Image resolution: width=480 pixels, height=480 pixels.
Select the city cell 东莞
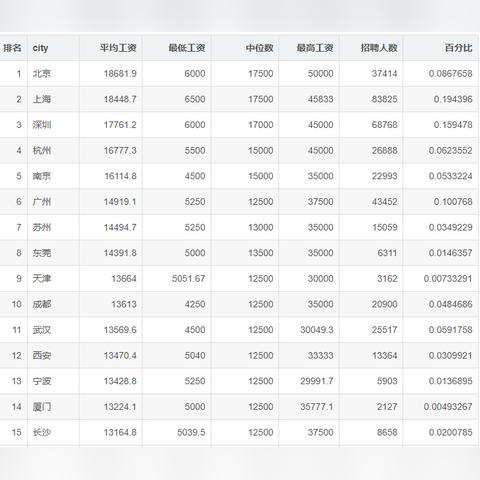42,253
